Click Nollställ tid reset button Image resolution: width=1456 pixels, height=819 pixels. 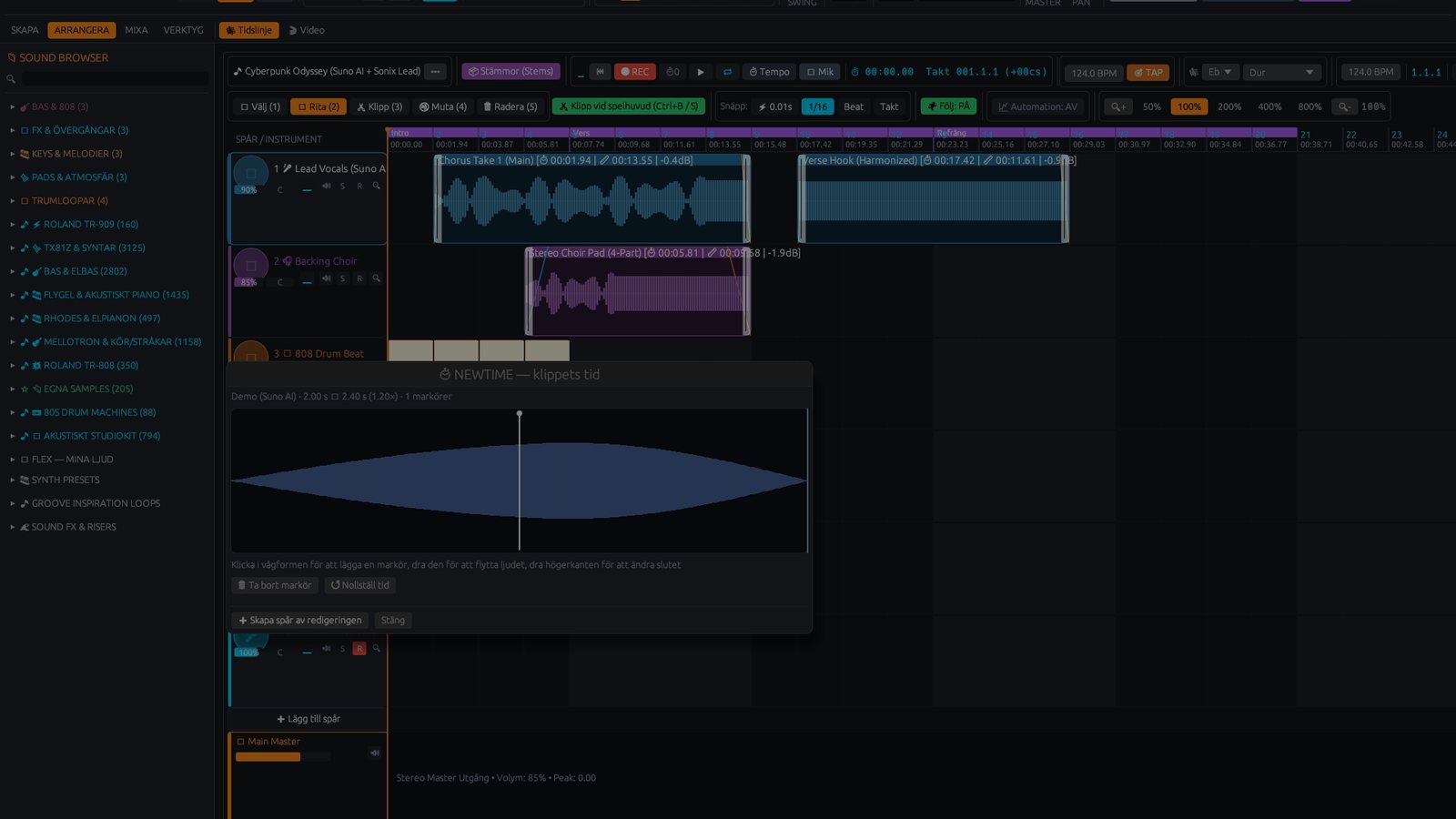(x=359, y=585)
